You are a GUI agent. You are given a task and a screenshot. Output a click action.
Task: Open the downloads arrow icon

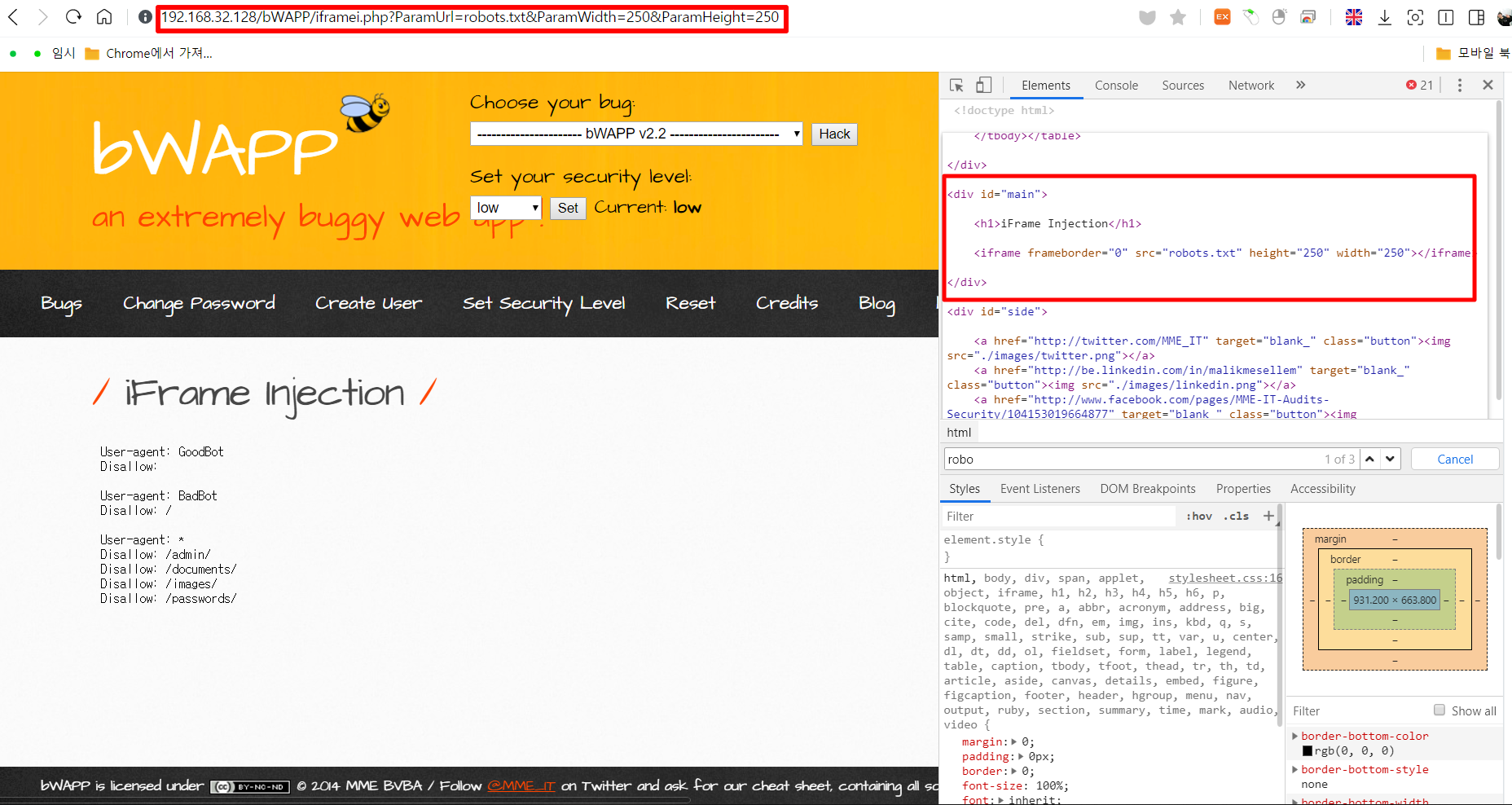(x=1384, y=17)
